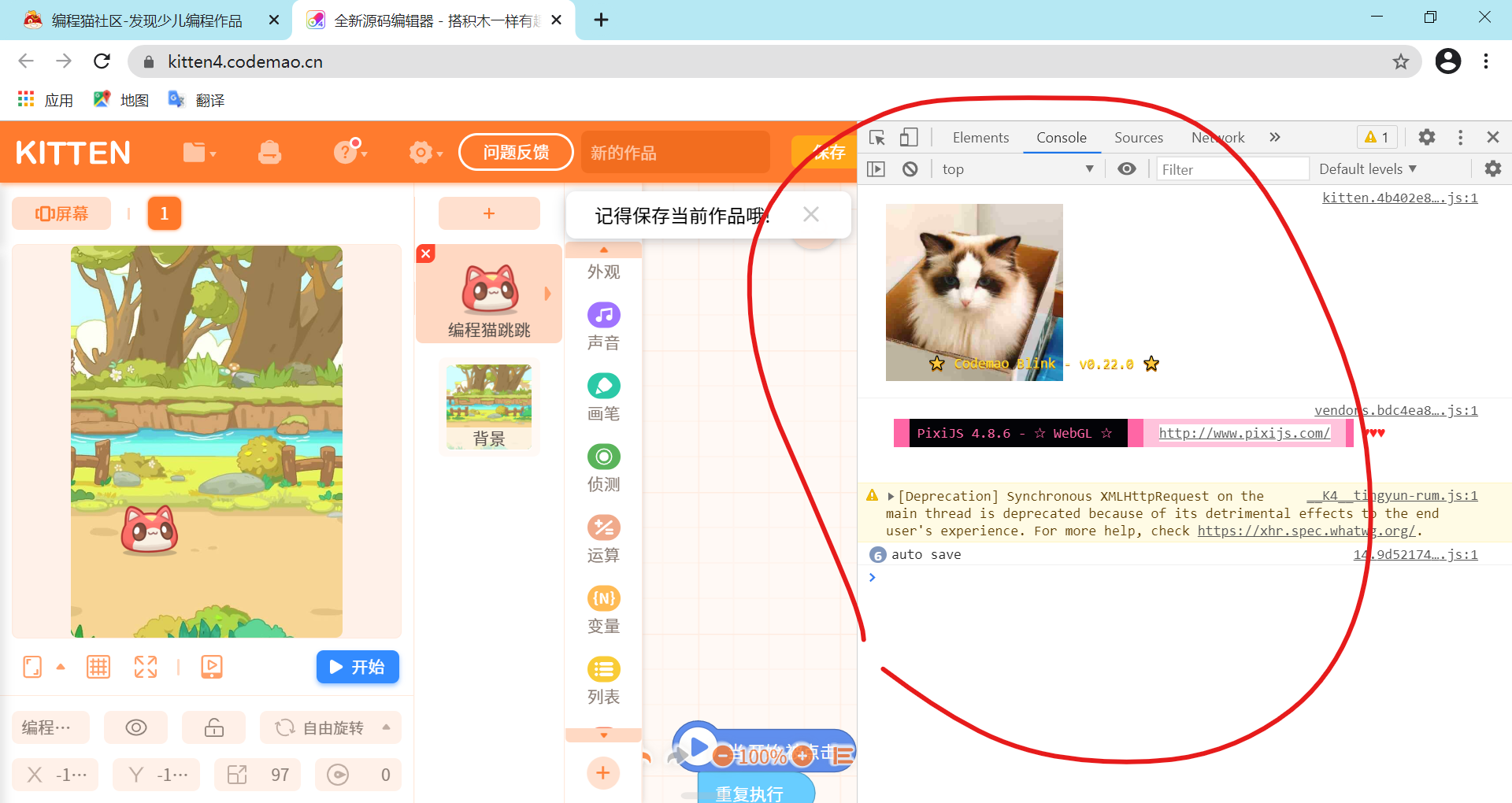Screen dimensions: 1512x803
Task: Save the project with 保存 button
Action: (825, 152)
